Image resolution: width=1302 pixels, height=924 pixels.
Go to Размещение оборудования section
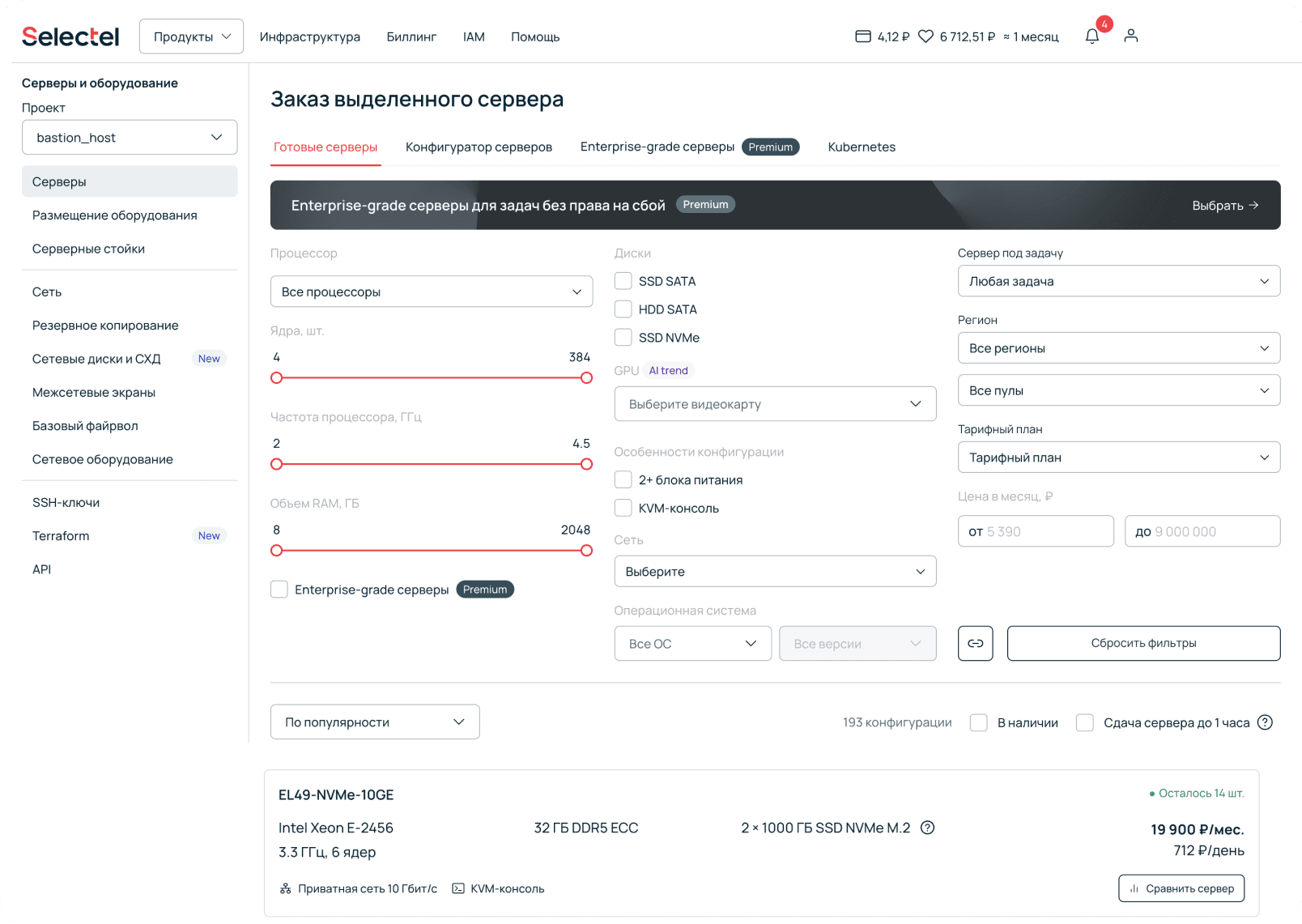pos(130,215)
